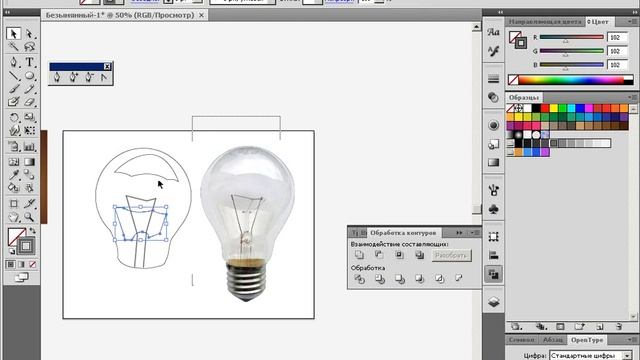The width and height of the screenshot is (640, 360).
Task: Switch to the Направляющая цвета tab
Action: [x=544, y=22]
